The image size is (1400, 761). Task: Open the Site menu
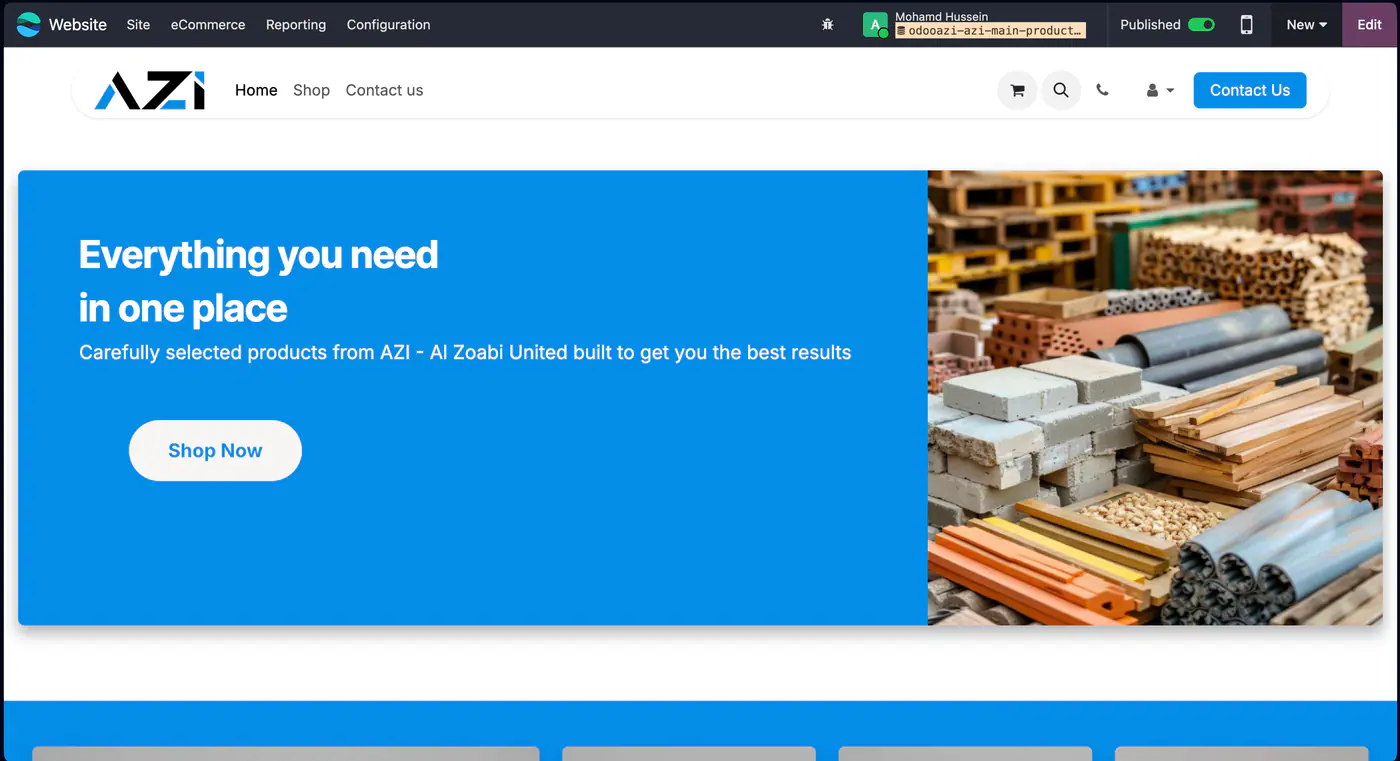(x=138, y=25)
